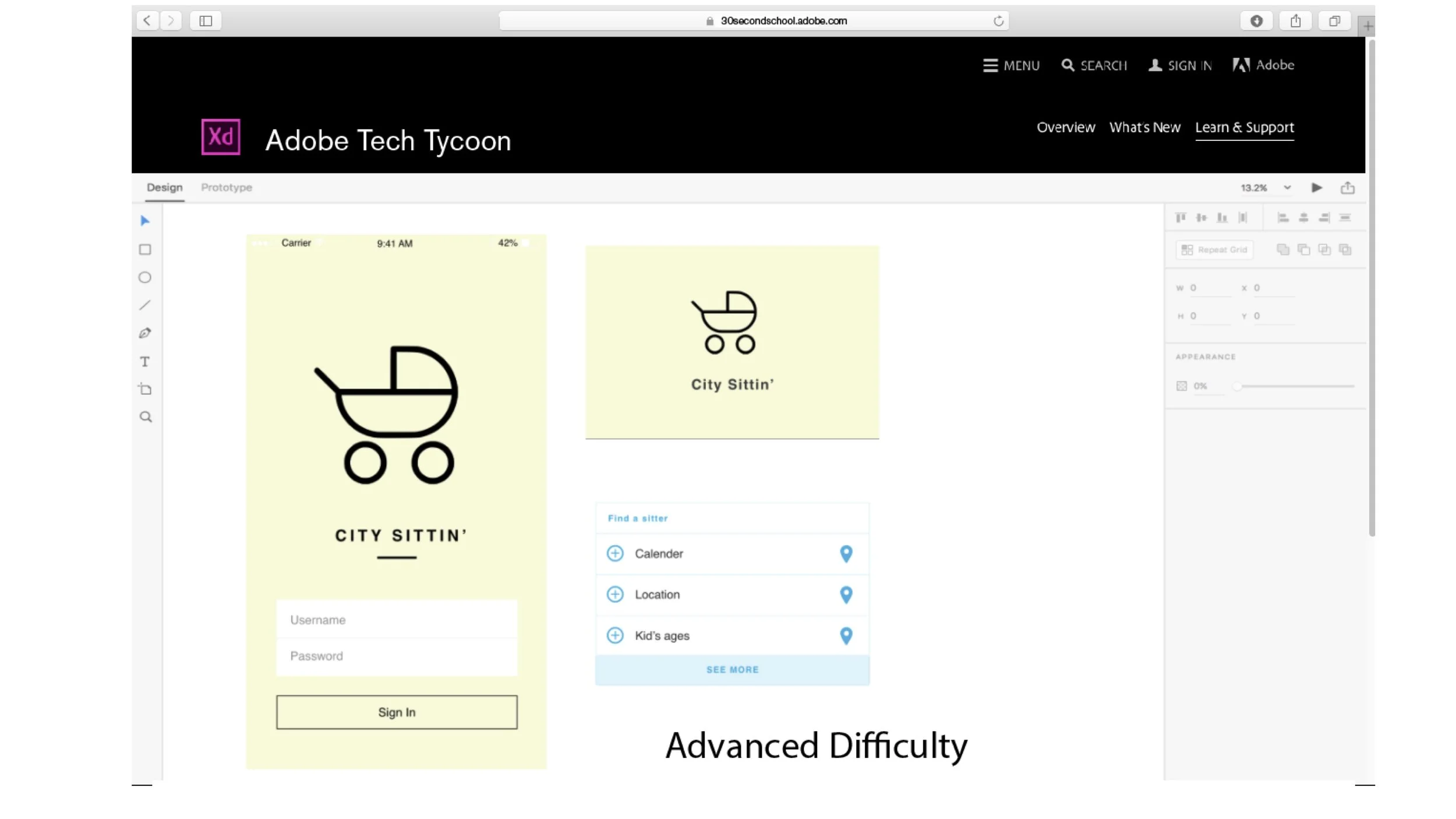Open the MENU hamburger

click(1011, 65)
